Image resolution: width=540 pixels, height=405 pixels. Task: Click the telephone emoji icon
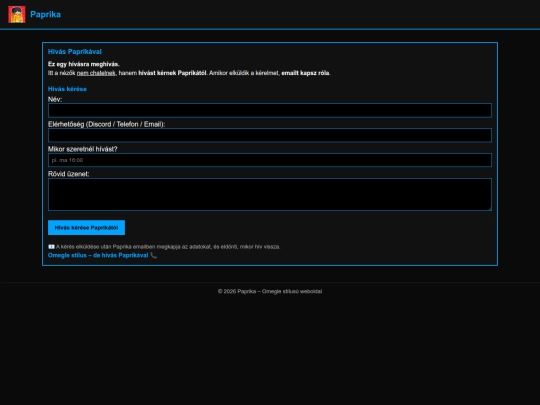154,255
